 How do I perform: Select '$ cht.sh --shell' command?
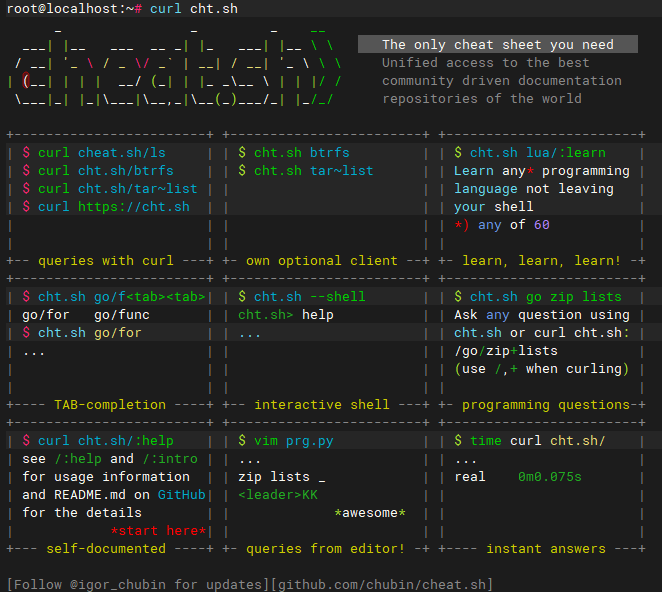coord(301,296)
